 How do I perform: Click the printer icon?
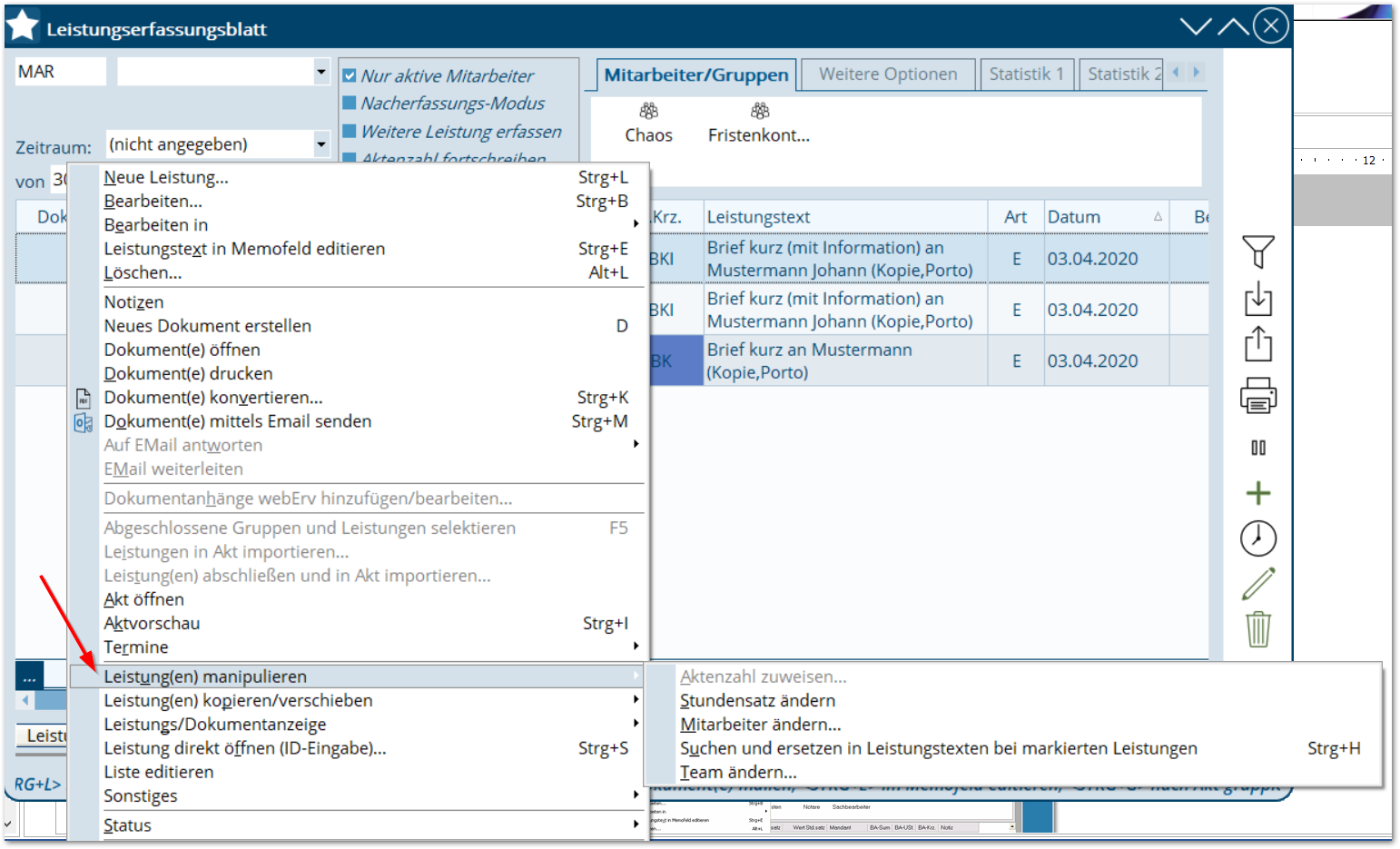(1258, 396)
